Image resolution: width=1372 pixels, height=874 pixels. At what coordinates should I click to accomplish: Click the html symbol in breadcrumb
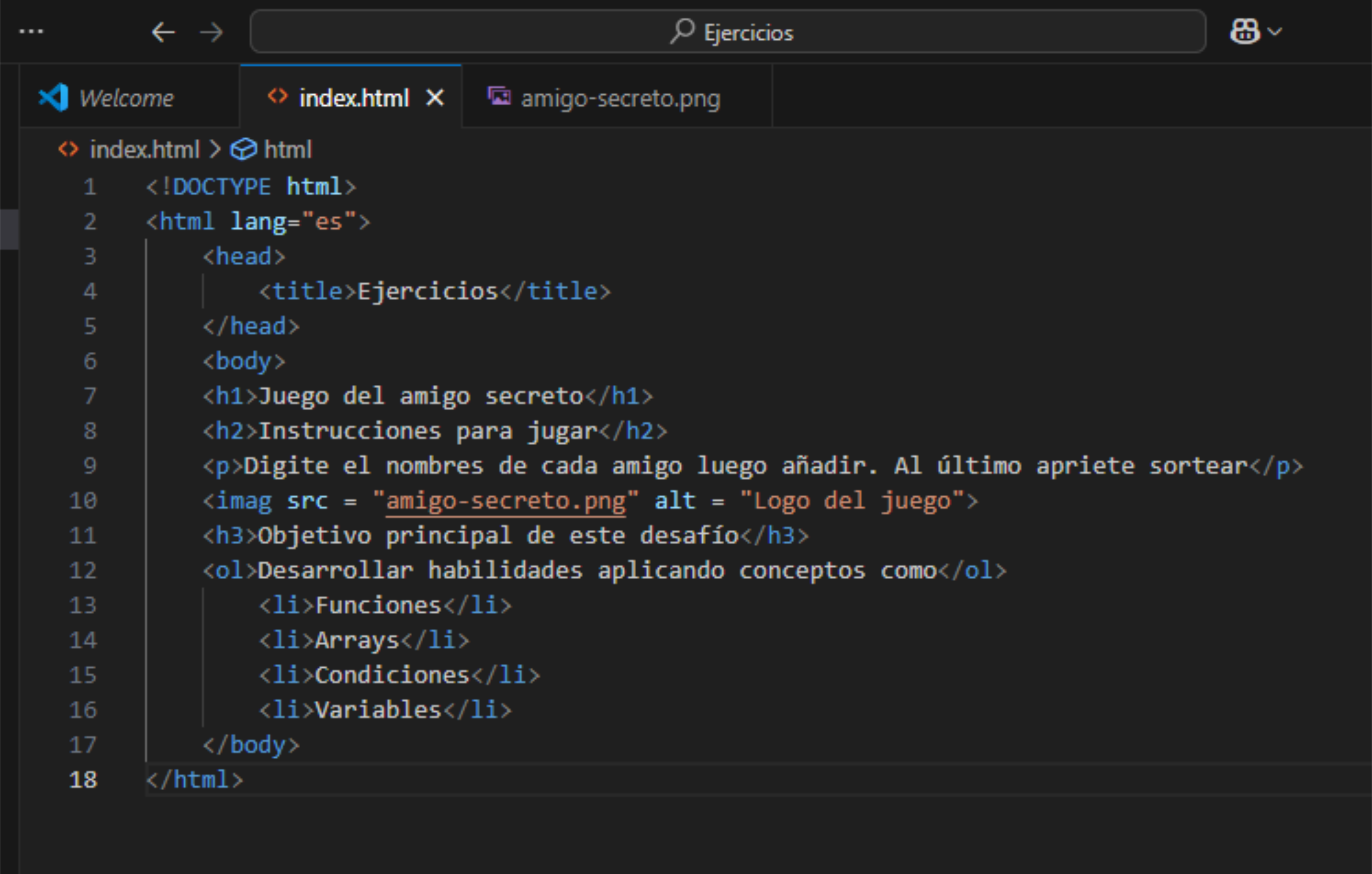tap(288, 150)
